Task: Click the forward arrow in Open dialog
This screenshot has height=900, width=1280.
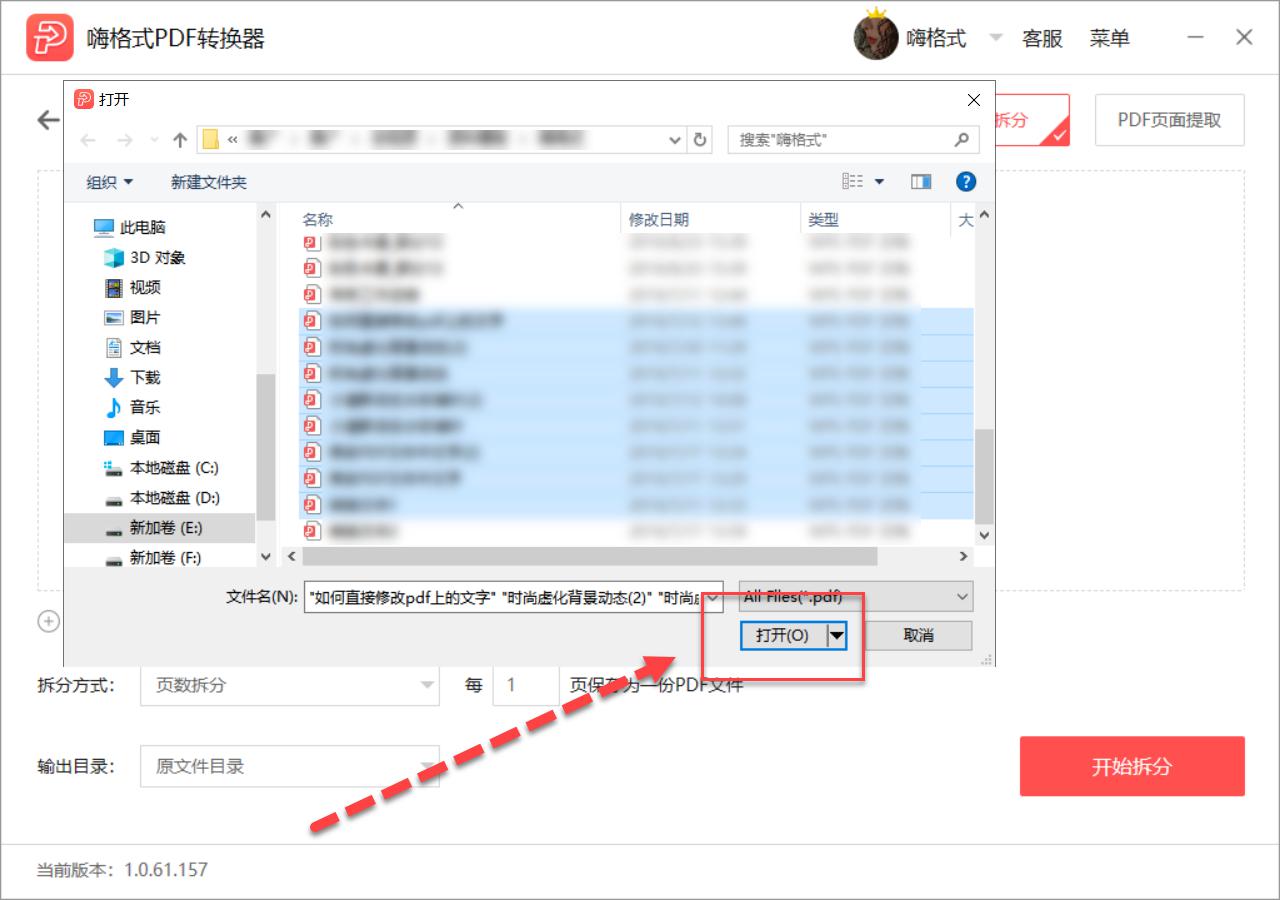Action: pos(125,140)
